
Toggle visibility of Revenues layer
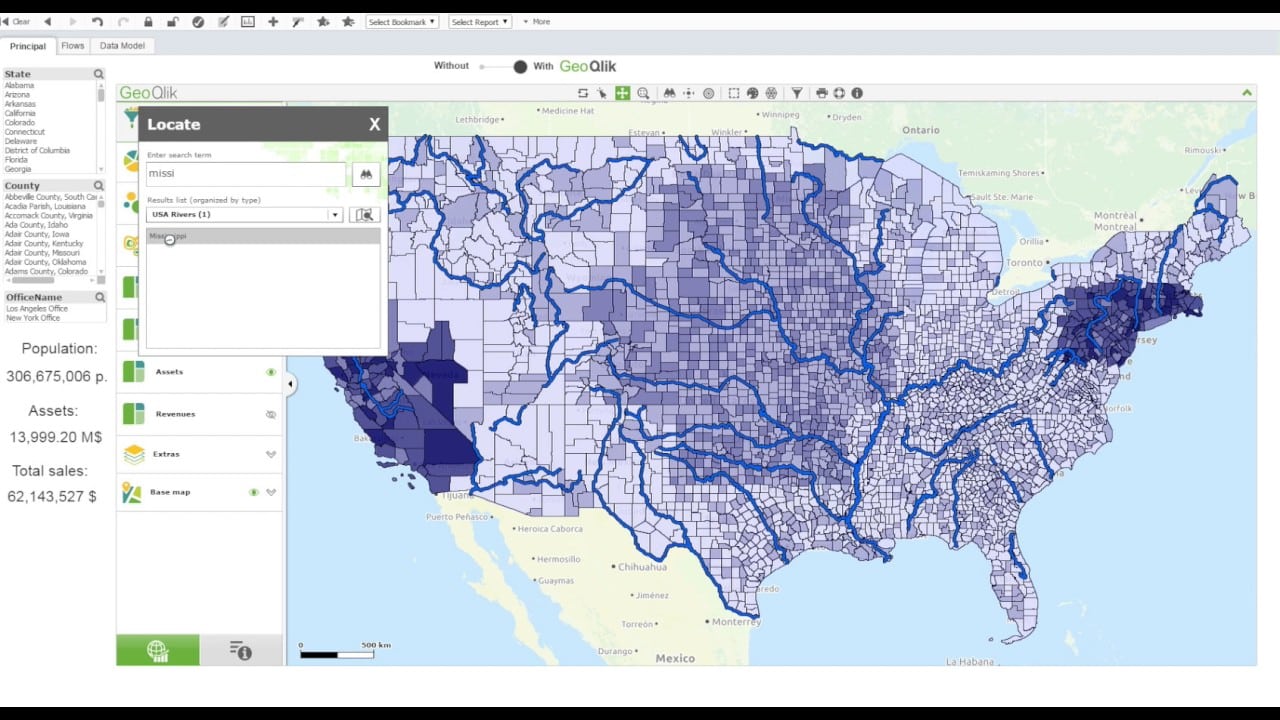pos(270,414)
